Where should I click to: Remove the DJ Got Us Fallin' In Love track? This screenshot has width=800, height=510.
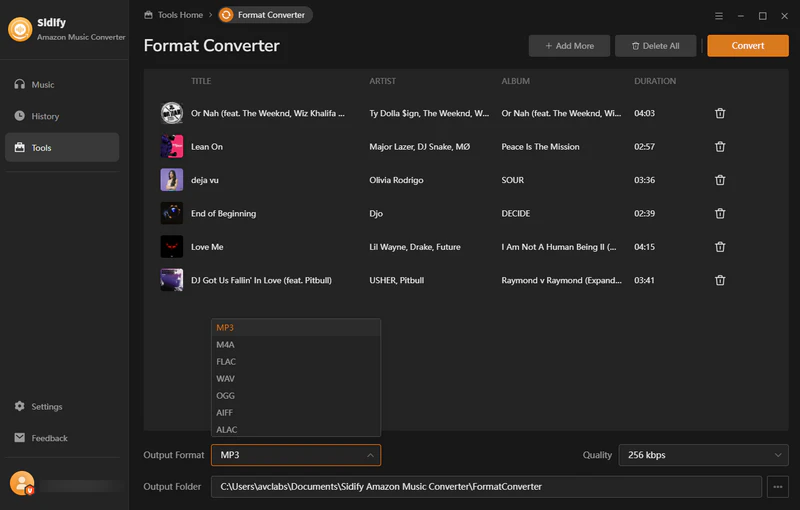pyautogui.click(x=720, y=280)
